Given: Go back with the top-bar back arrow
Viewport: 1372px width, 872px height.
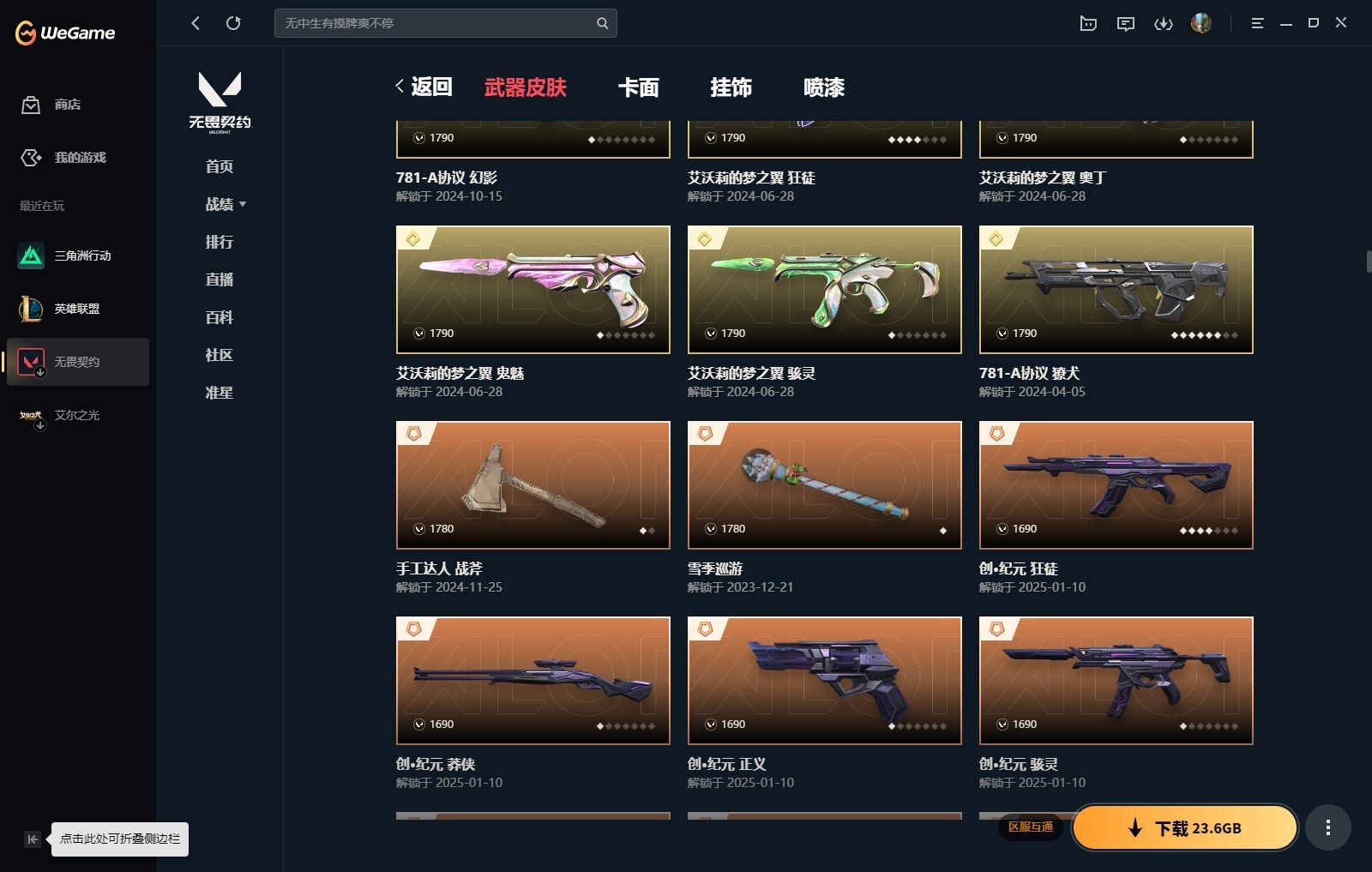Looking at the screenshot, I should coord(196,23).
